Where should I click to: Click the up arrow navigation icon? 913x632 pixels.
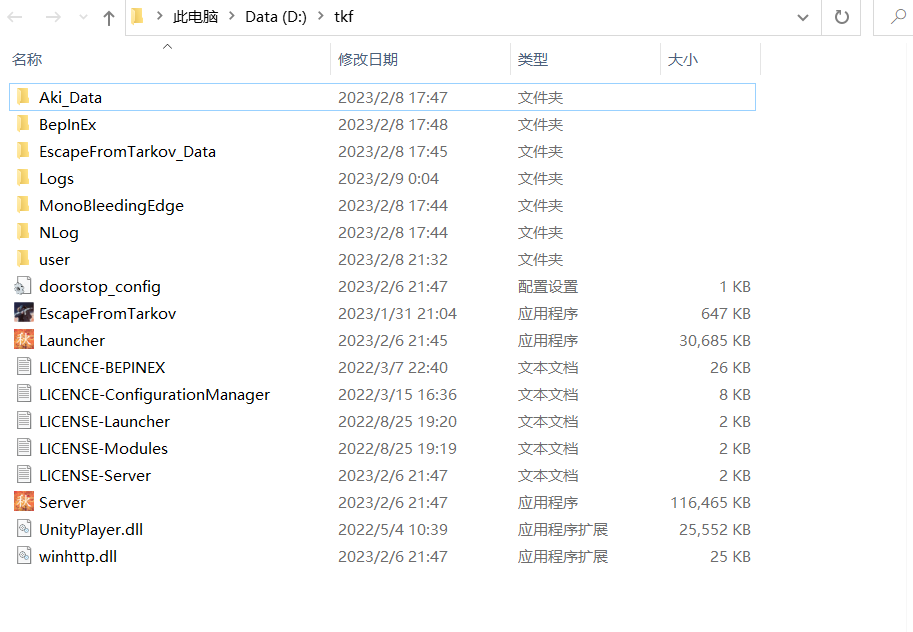(108, 17)
